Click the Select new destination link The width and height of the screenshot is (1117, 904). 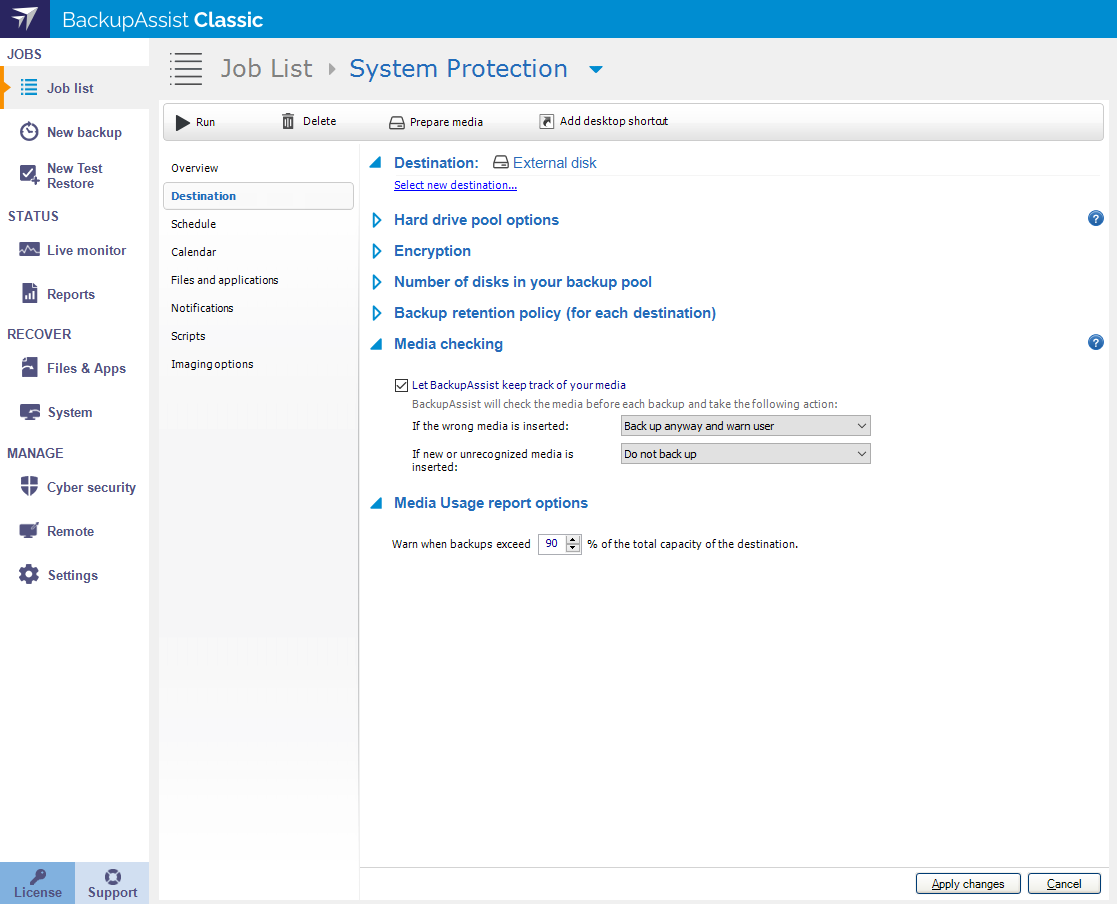455,185
